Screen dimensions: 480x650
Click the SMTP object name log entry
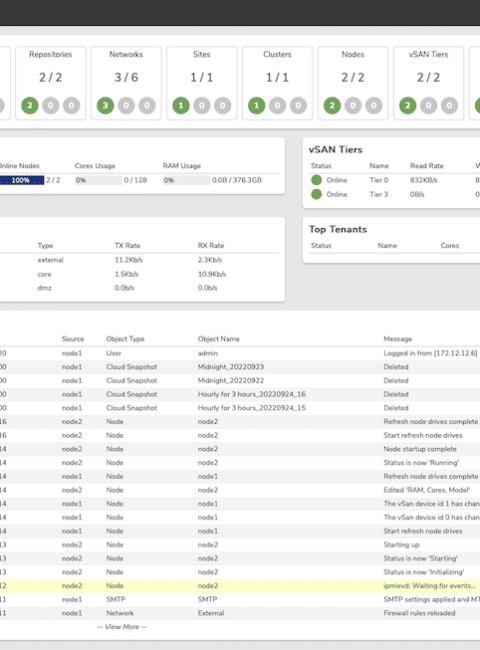pos(207,599)
